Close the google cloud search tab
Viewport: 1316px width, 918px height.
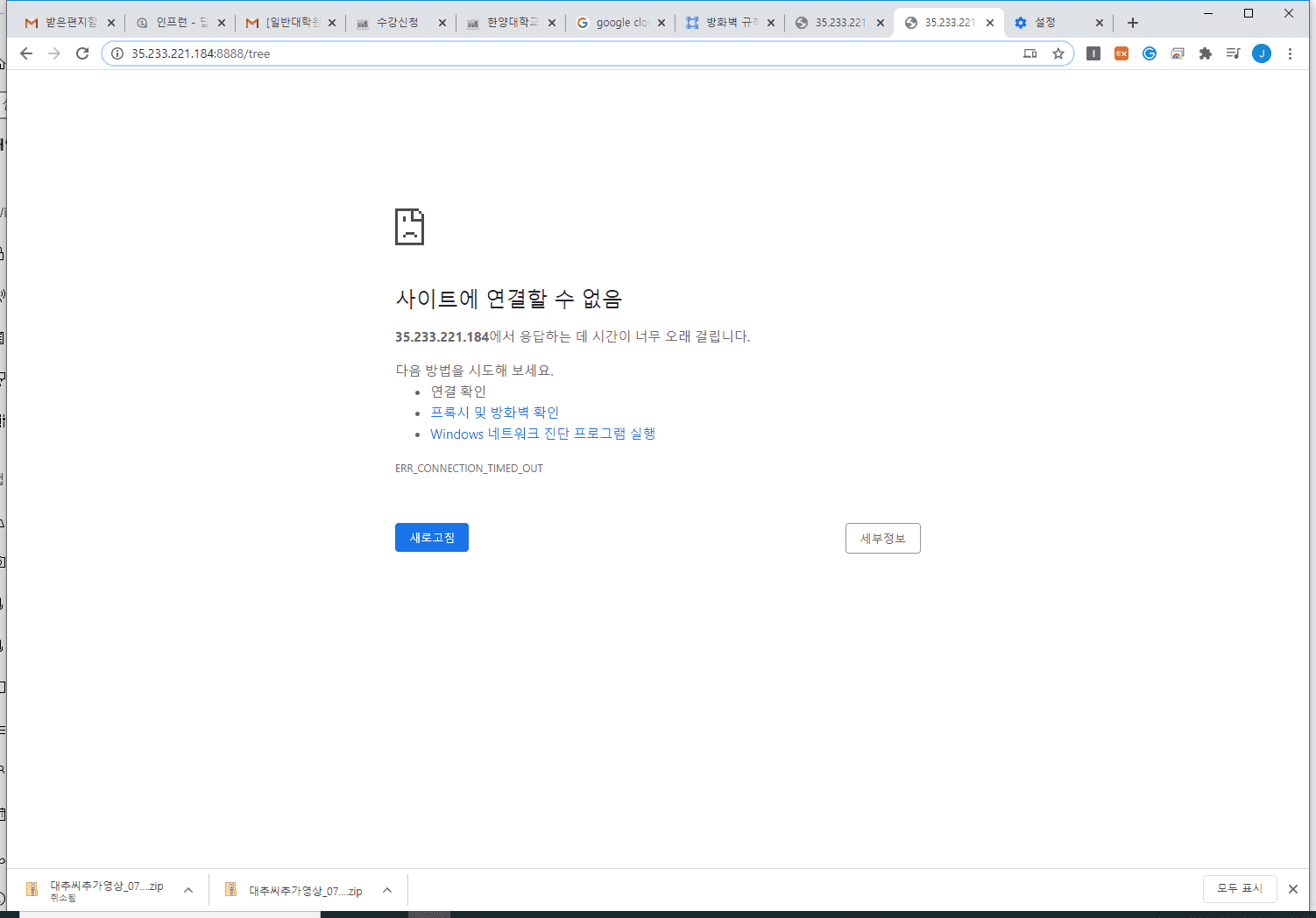(662, 23)
